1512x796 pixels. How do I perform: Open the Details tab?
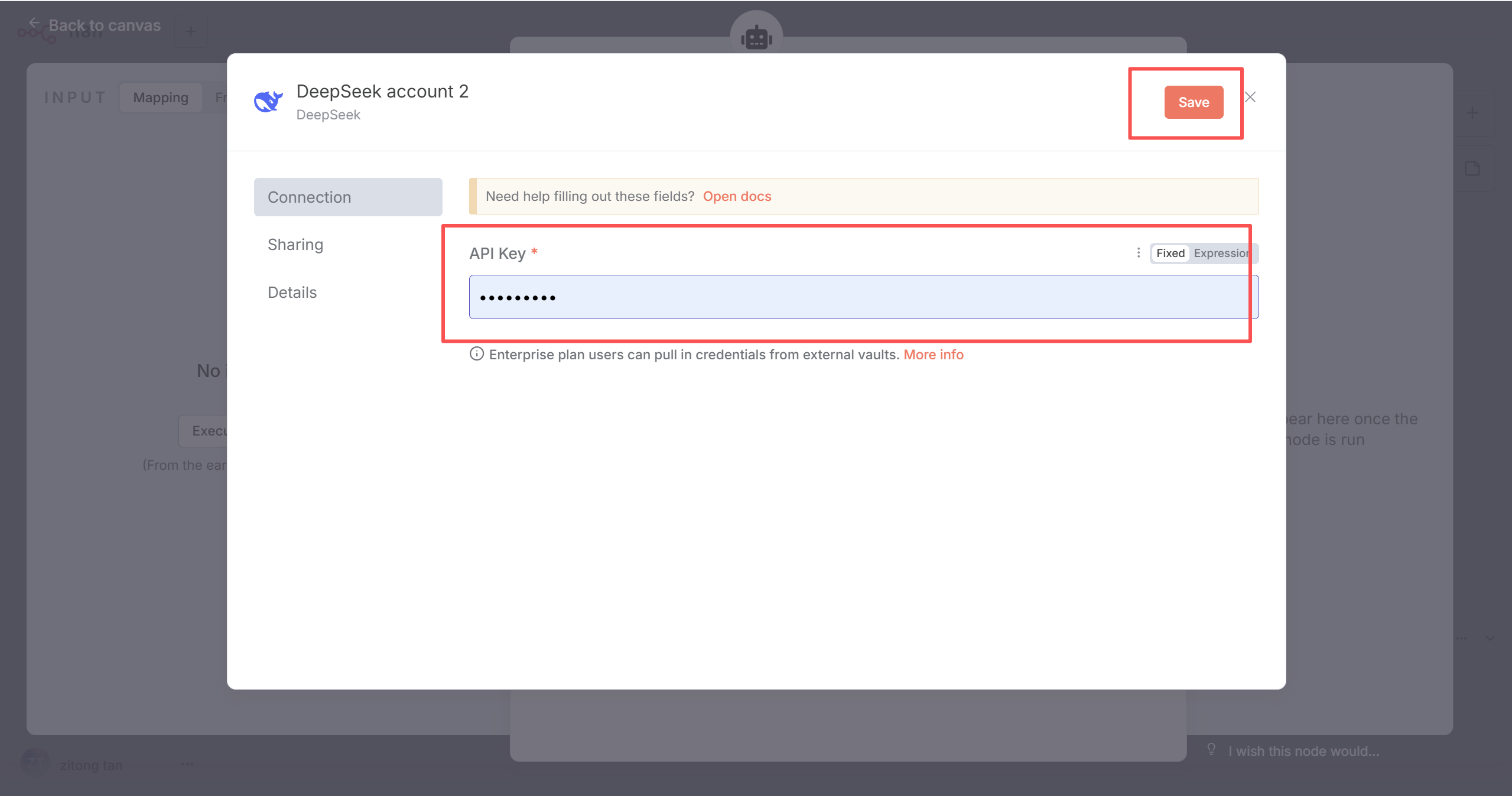[292, 293]
